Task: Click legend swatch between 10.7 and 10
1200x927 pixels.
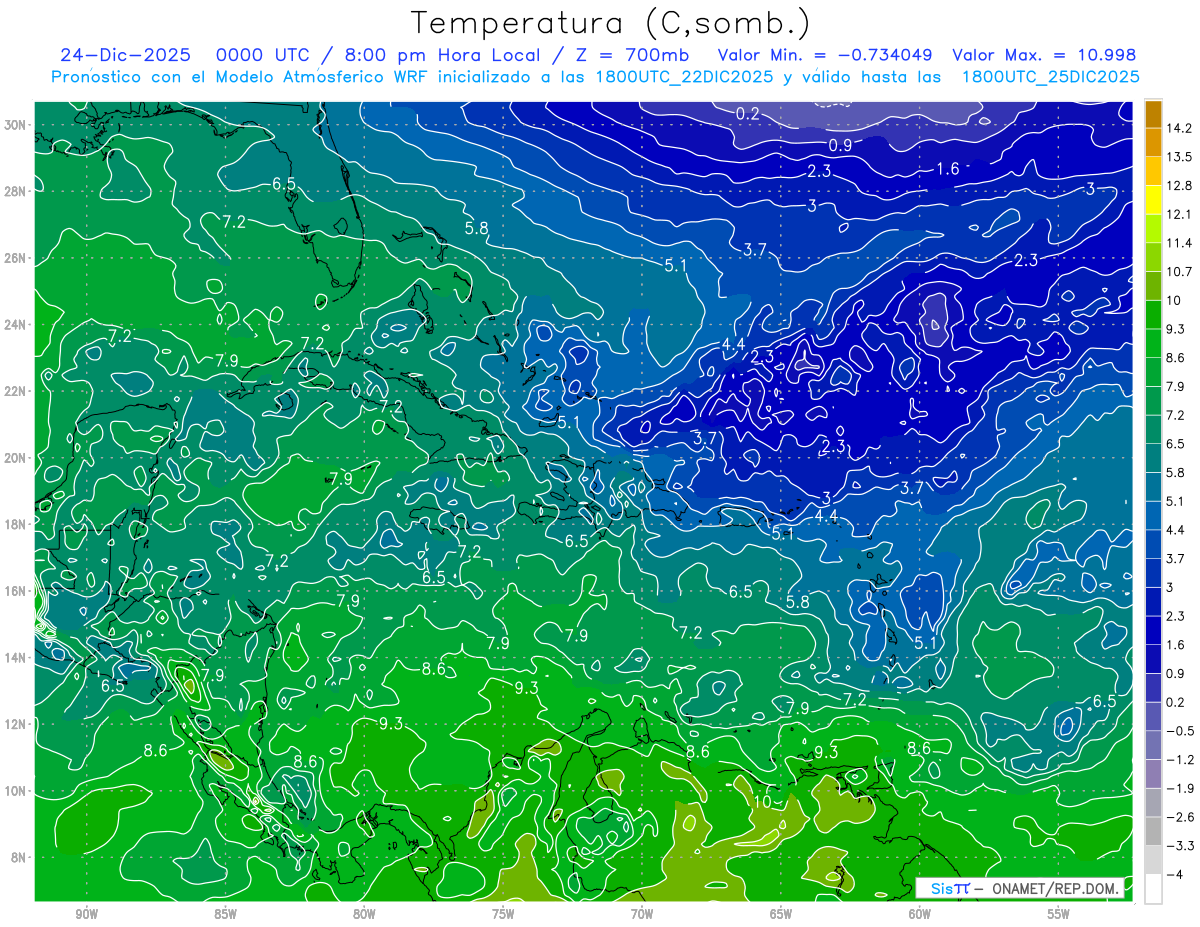Action: tap(1153, 286)
